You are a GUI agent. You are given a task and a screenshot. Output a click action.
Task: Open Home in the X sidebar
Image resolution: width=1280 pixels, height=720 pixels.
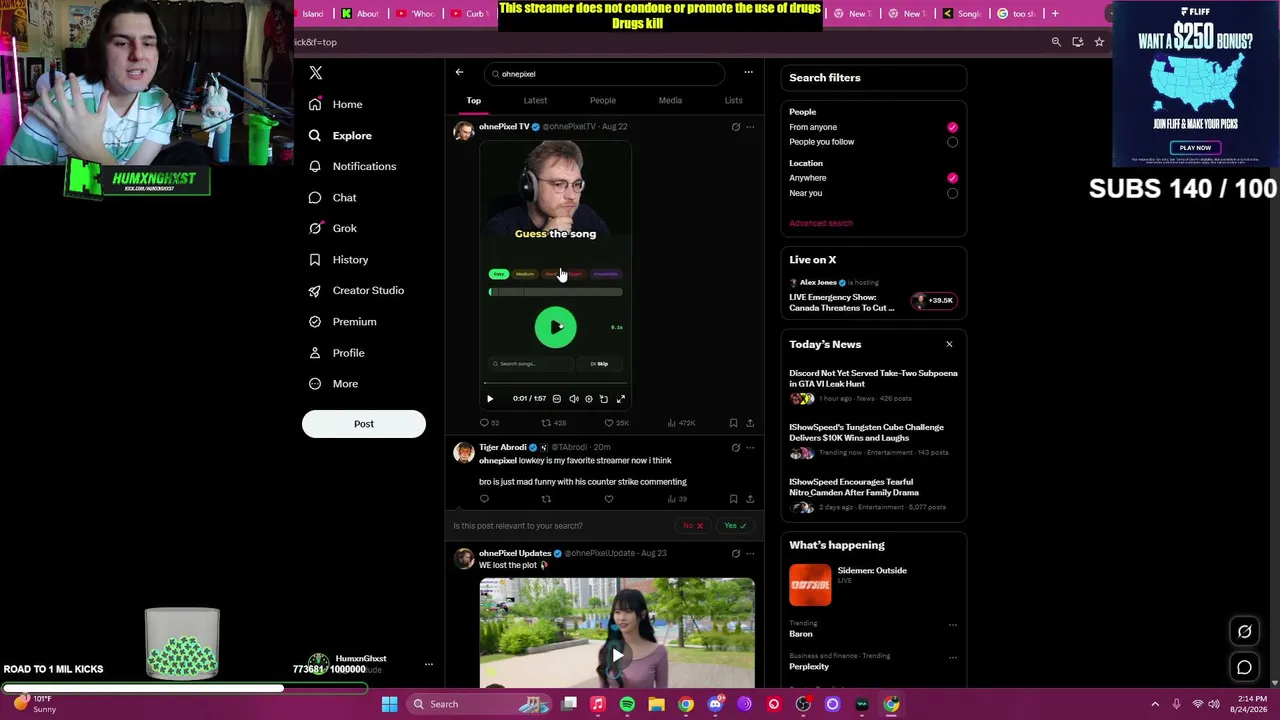336,104
